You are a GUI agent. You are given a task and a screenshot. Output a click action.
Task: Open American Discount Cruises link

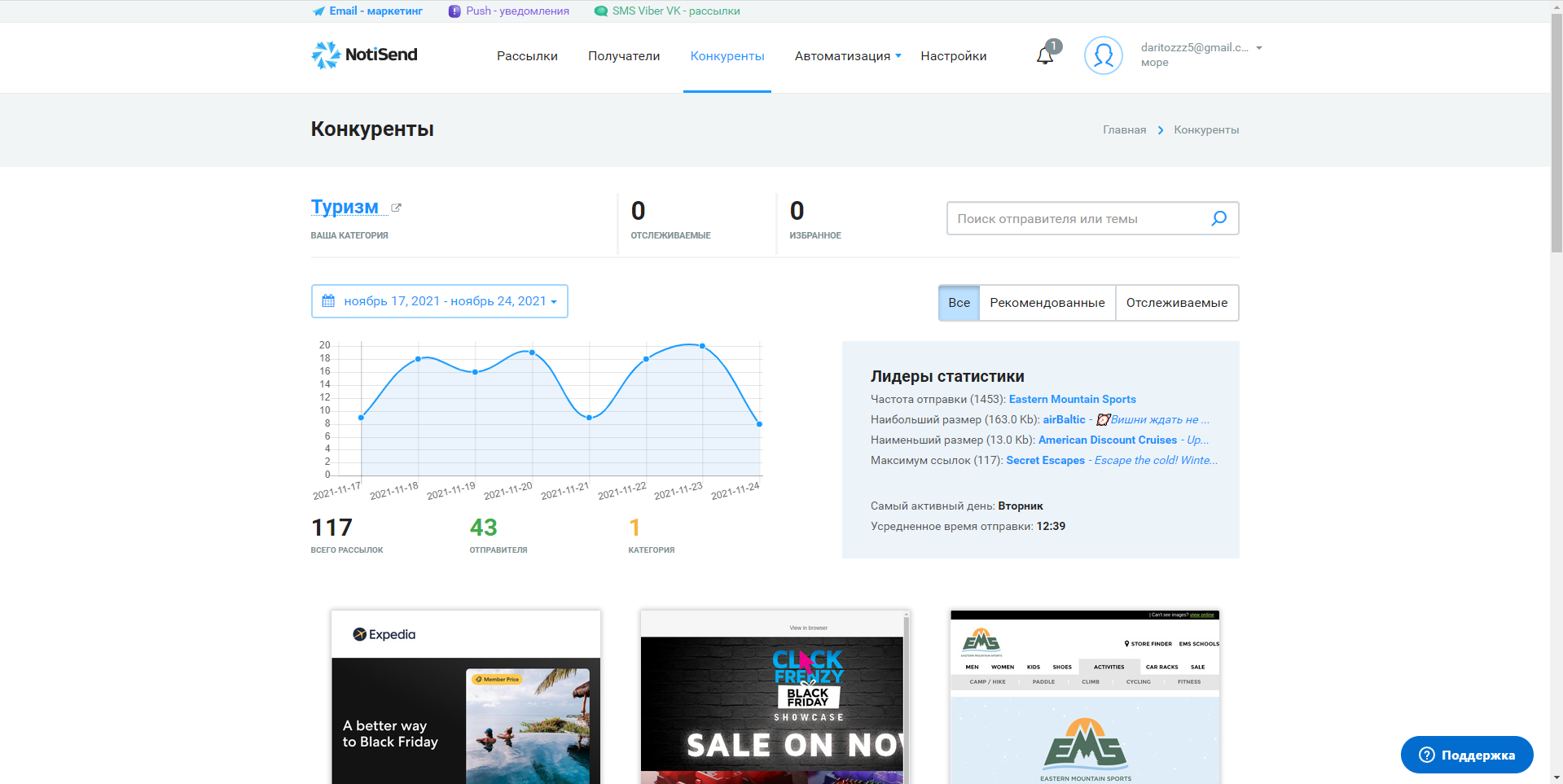tap(1107, 440)
